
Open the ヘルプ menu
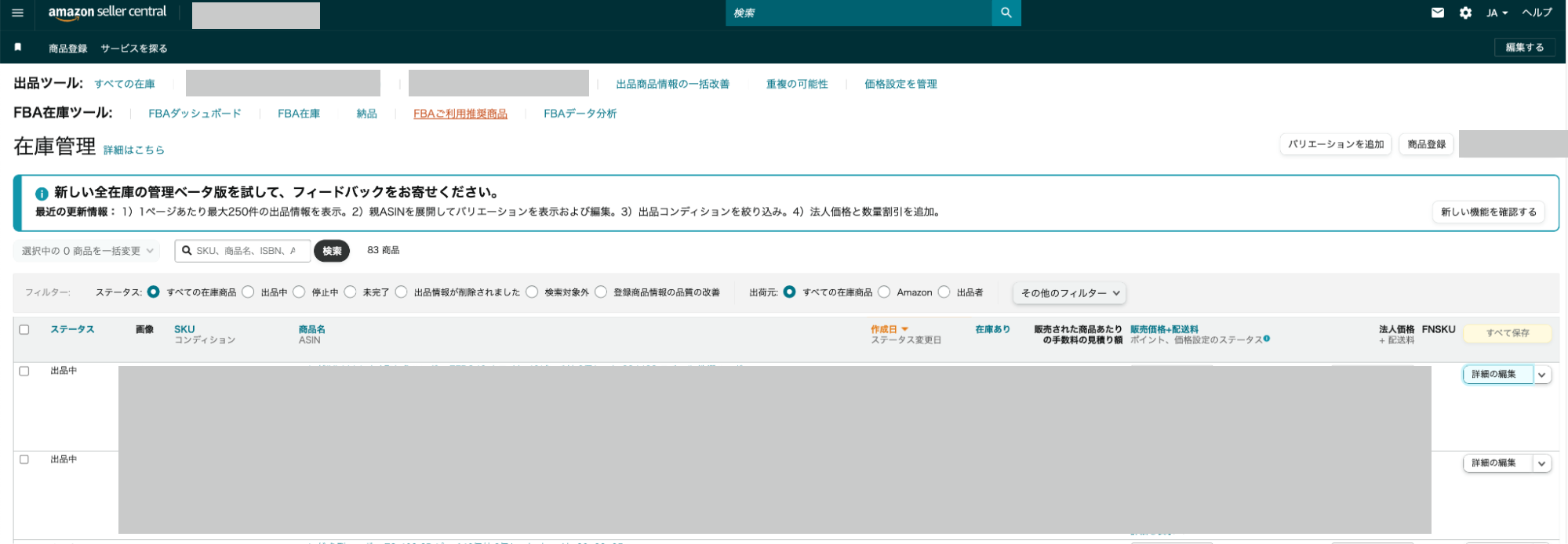coord(1537,13)
